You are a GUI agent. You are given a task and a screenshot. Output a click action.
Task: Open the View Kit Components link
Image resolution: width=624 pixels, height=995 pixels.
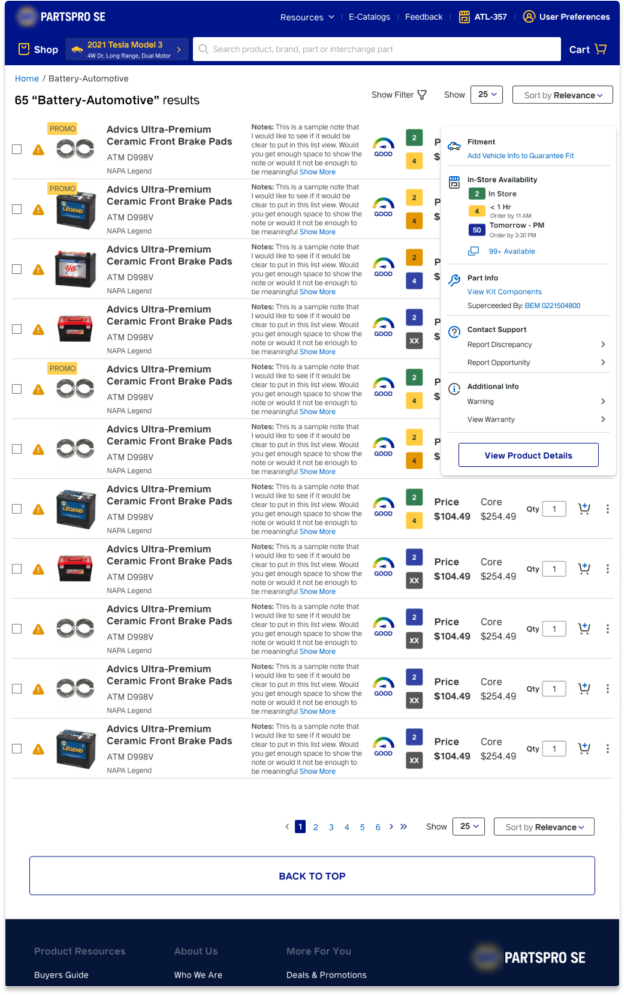tap(505, 292)
